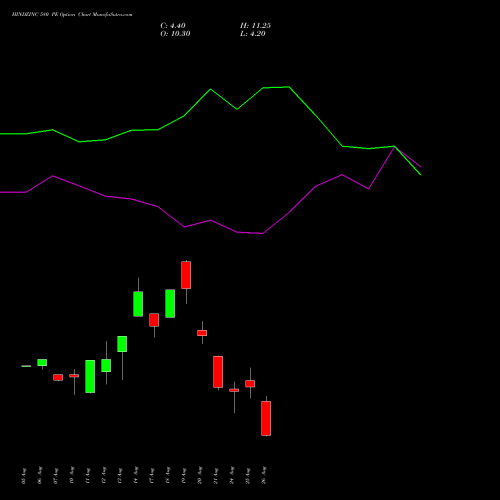Click the '20 Aug' axis date label
The height and width of the screenshot is (500, 500).
(x=199, y=476)
